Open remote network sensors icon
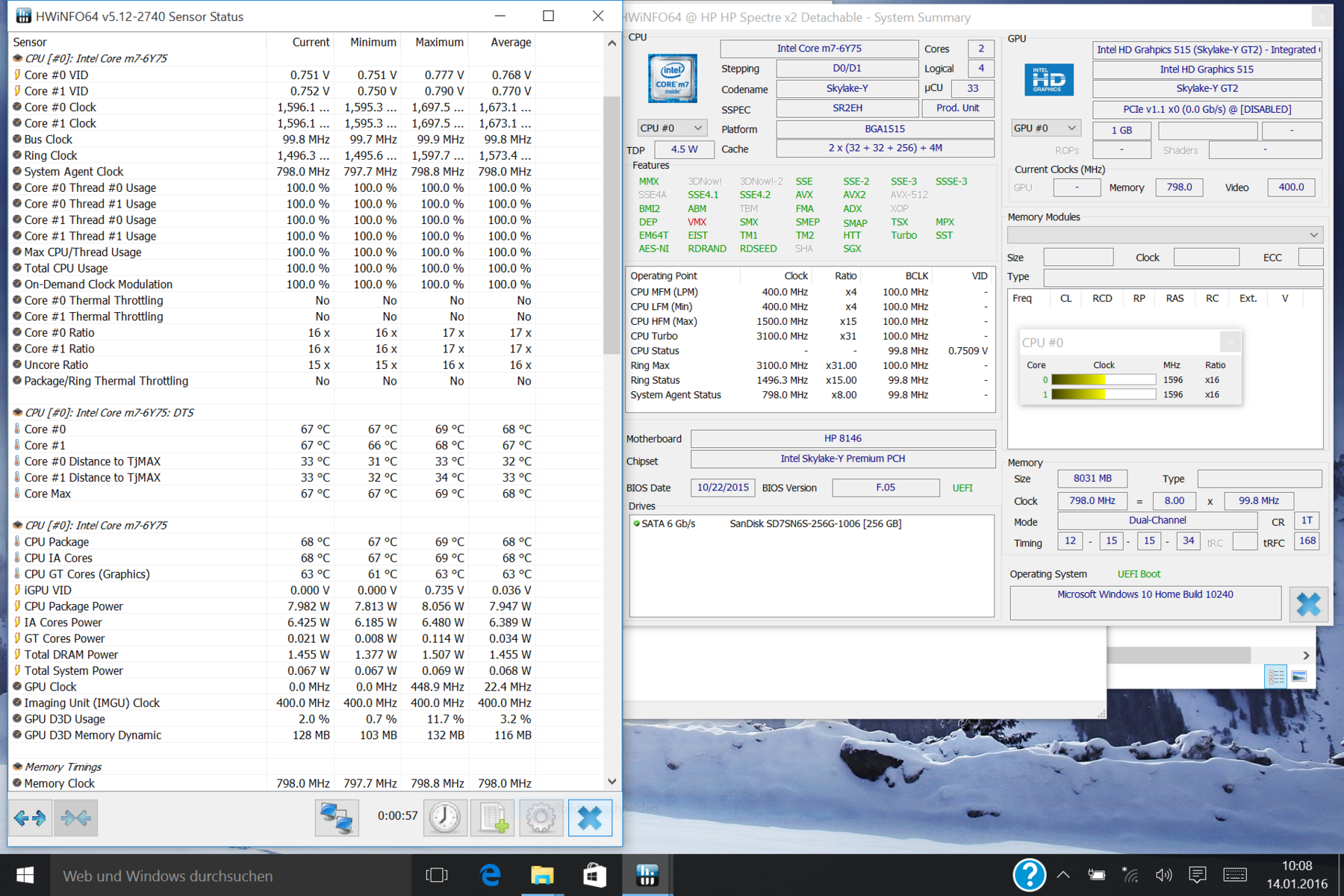Image resolution: width=1344 pixels, height=896 pixels. coord(337,818)
